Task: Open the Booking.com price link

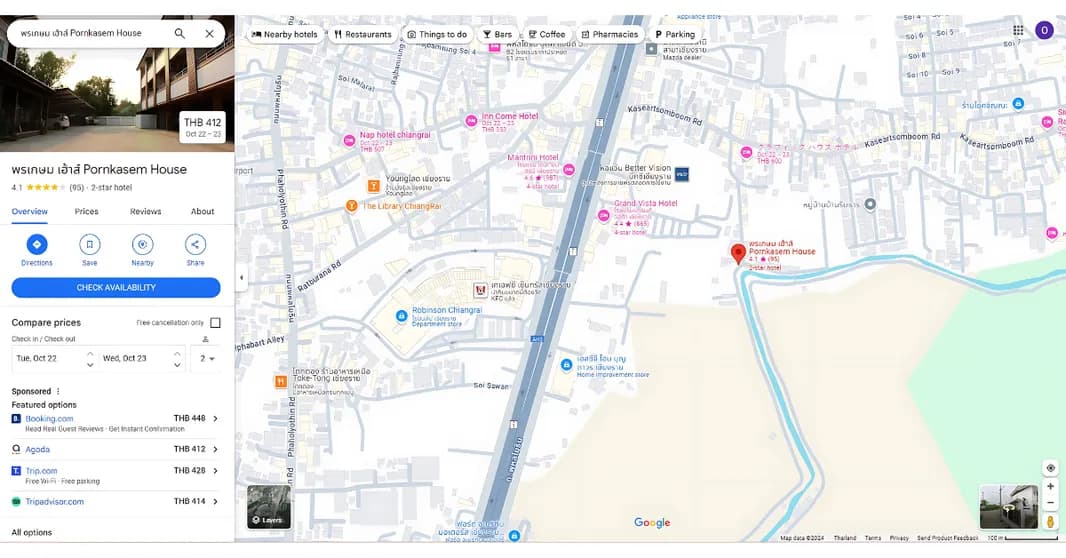Action: (x=49, y=419)
